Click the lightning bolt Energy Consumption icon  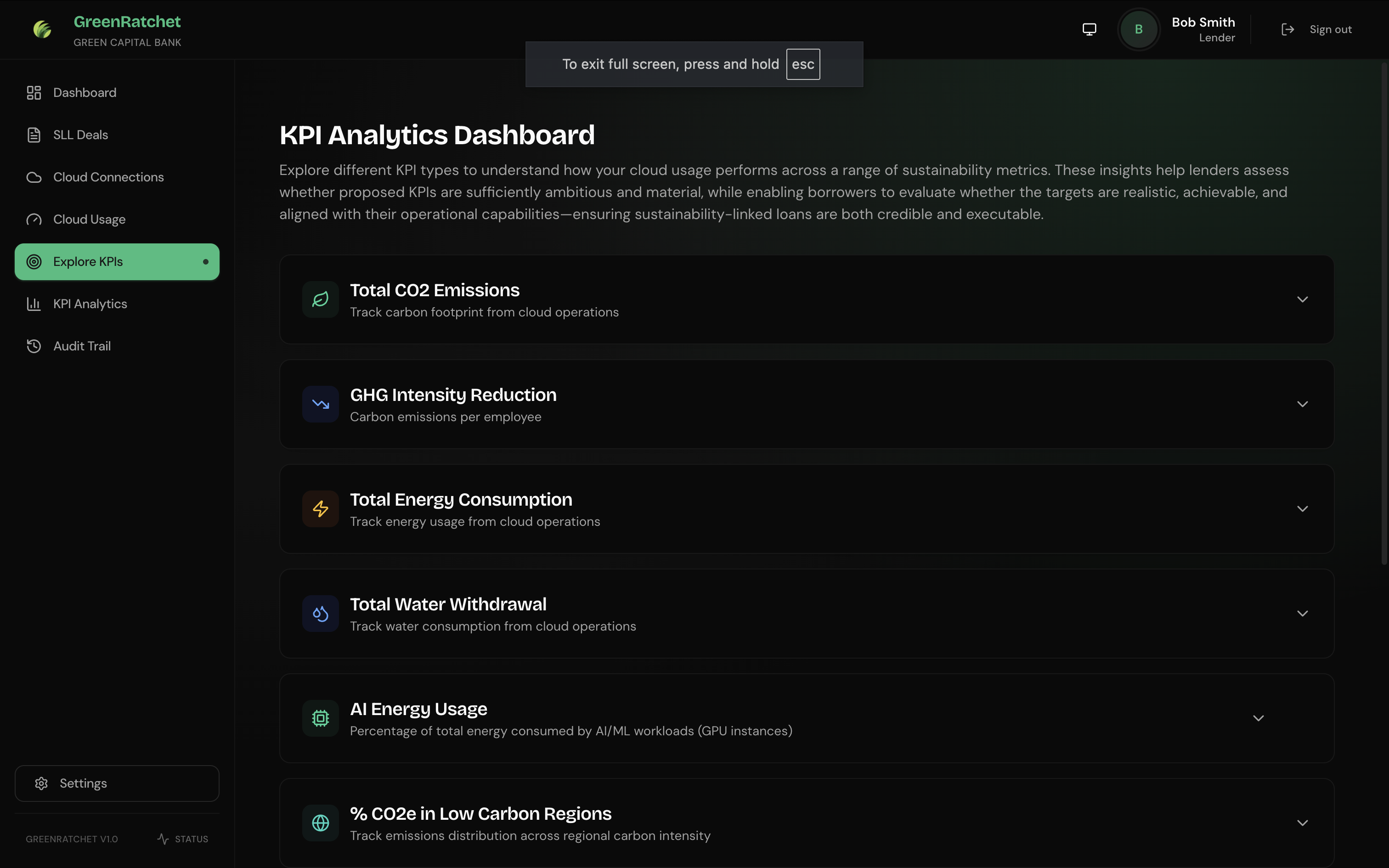pyautogui.click(x=320, y=509)
